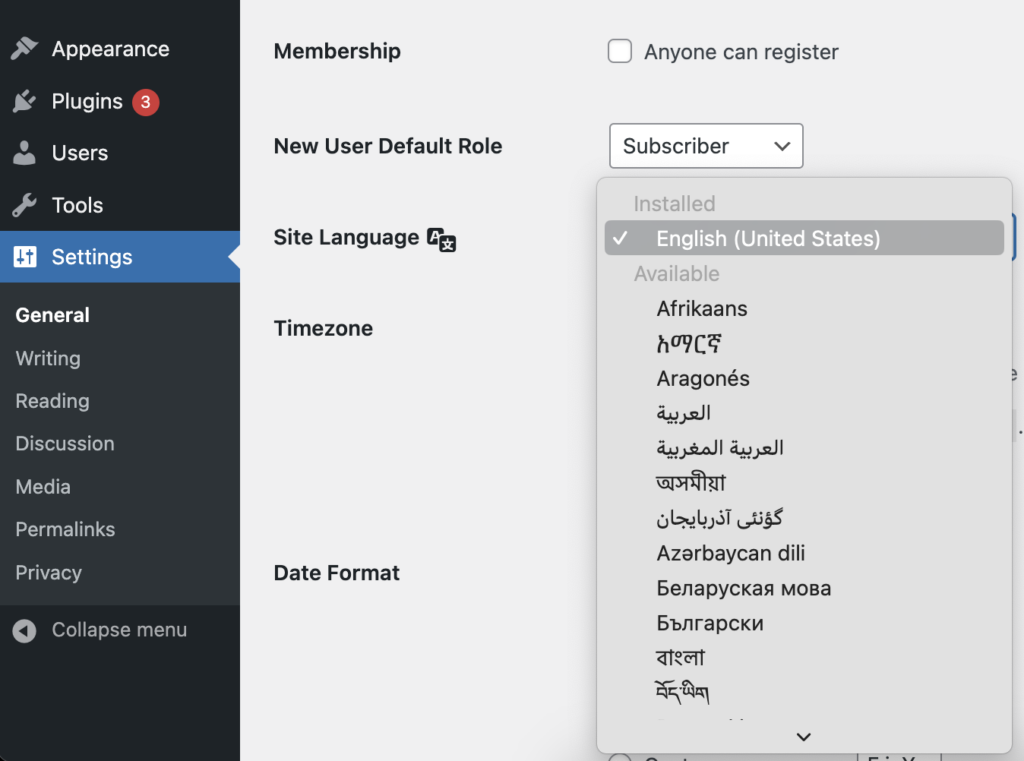This screenshot has height=761, width=1024.
Task: Click the red Plugins update count badge
Action: [x=146, y=102]
